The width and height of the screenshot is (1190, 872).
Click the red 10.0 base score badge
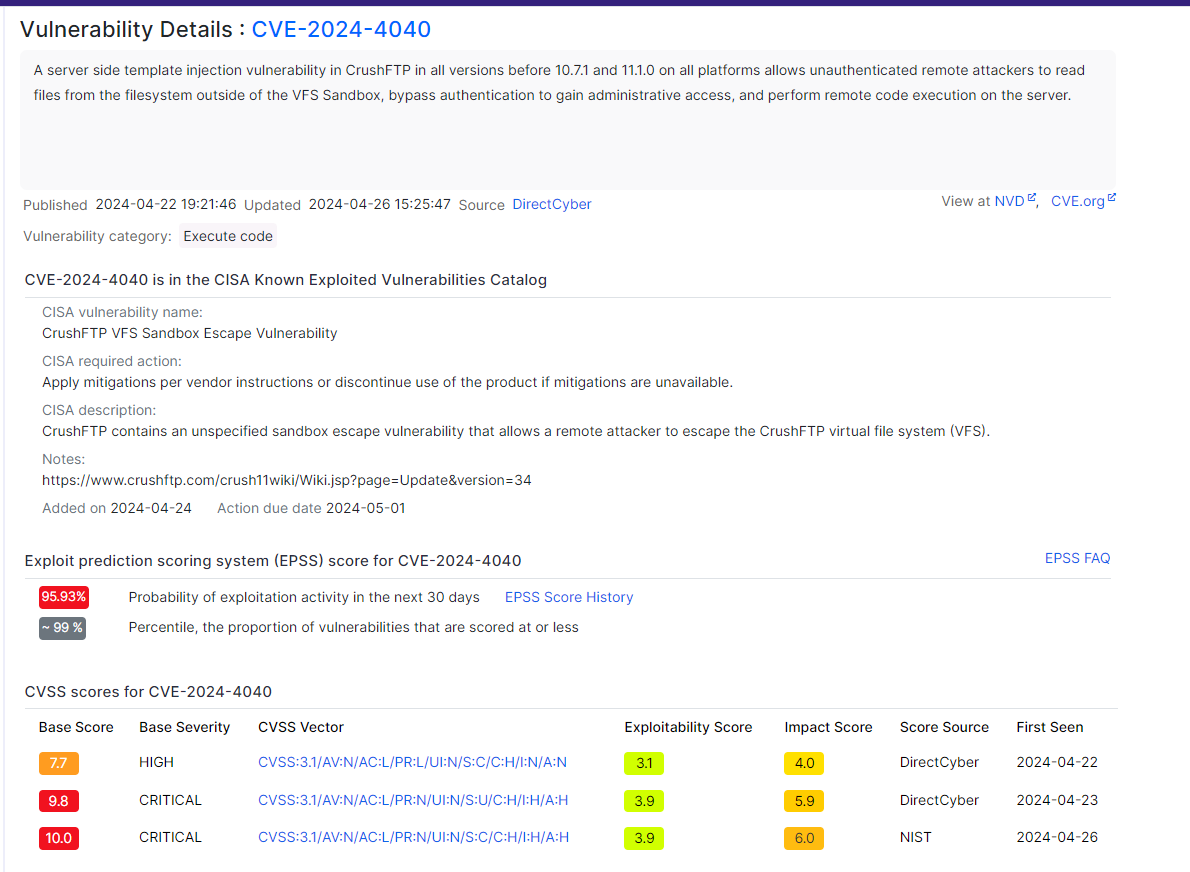pyautogui.click(x=58, y=838)
